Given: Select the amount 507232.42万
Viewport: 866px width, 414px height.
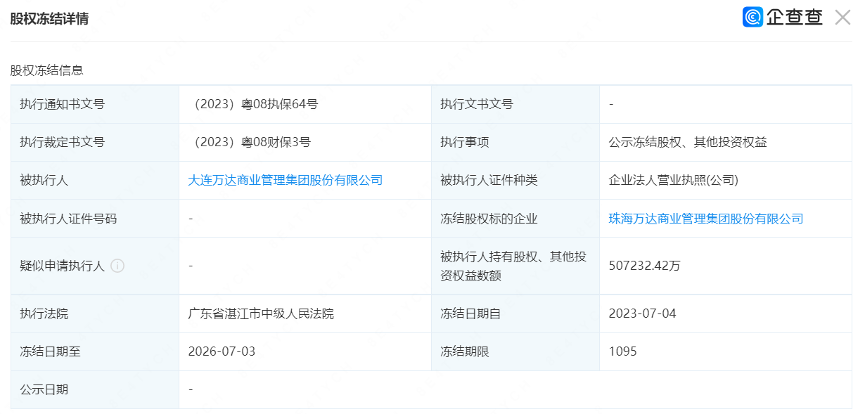Looking at the screenshot, I should pyautogui.click(x=645, y=266).
